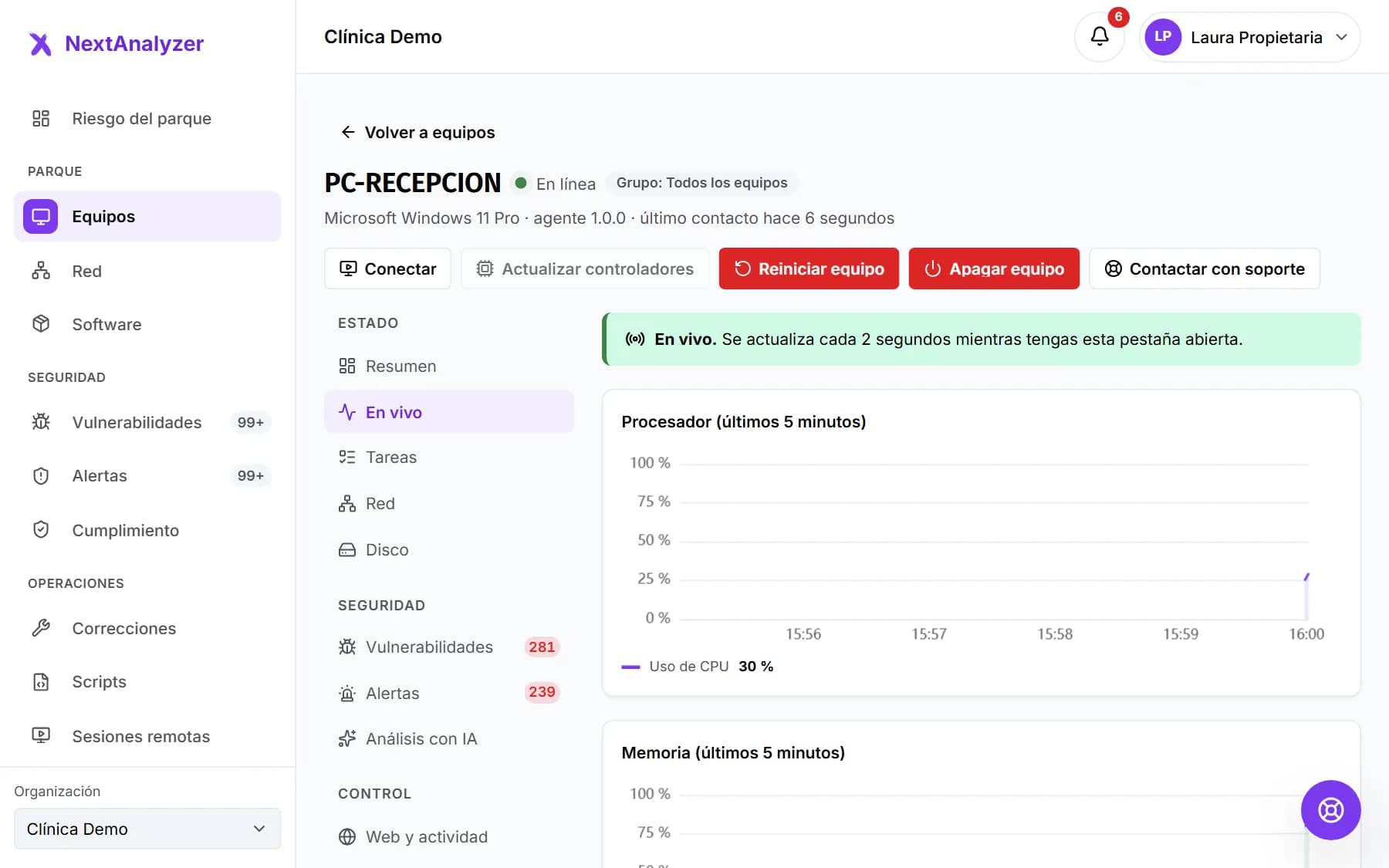Click the Grupo: Todos los equipos tag
This screenshot has width=1389, height=868.
[x=701, y=183]
